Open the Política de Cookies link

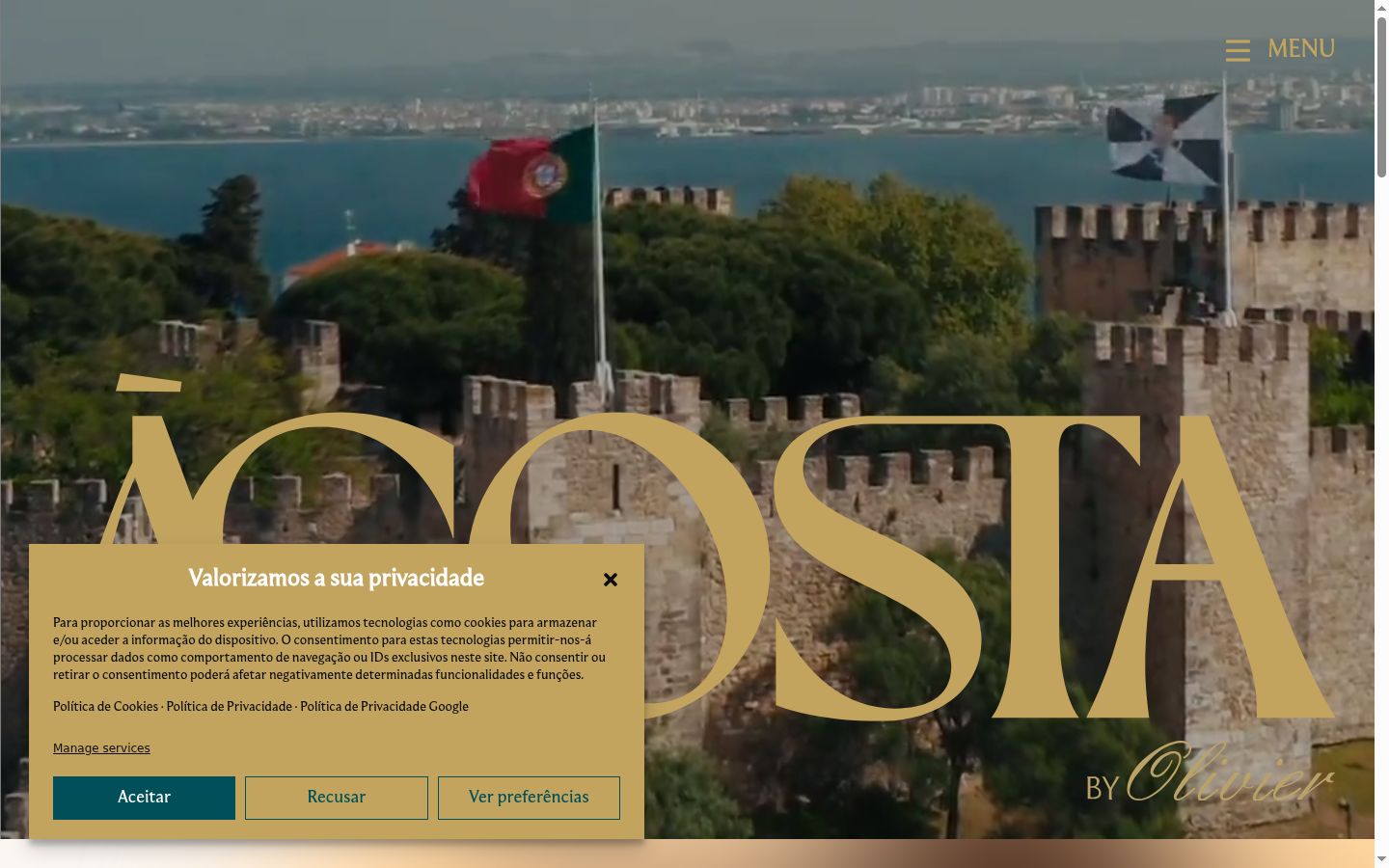pos(105,707)
